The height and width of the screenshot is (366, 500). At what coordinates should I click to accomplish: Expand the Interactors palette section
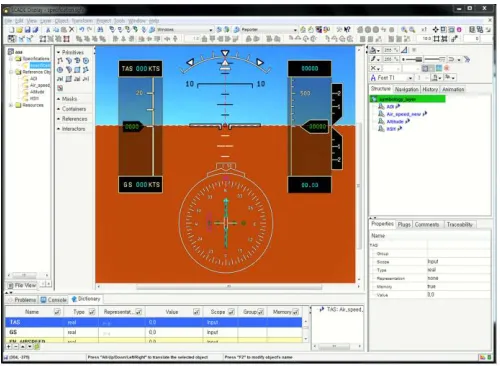coord(59,129)
